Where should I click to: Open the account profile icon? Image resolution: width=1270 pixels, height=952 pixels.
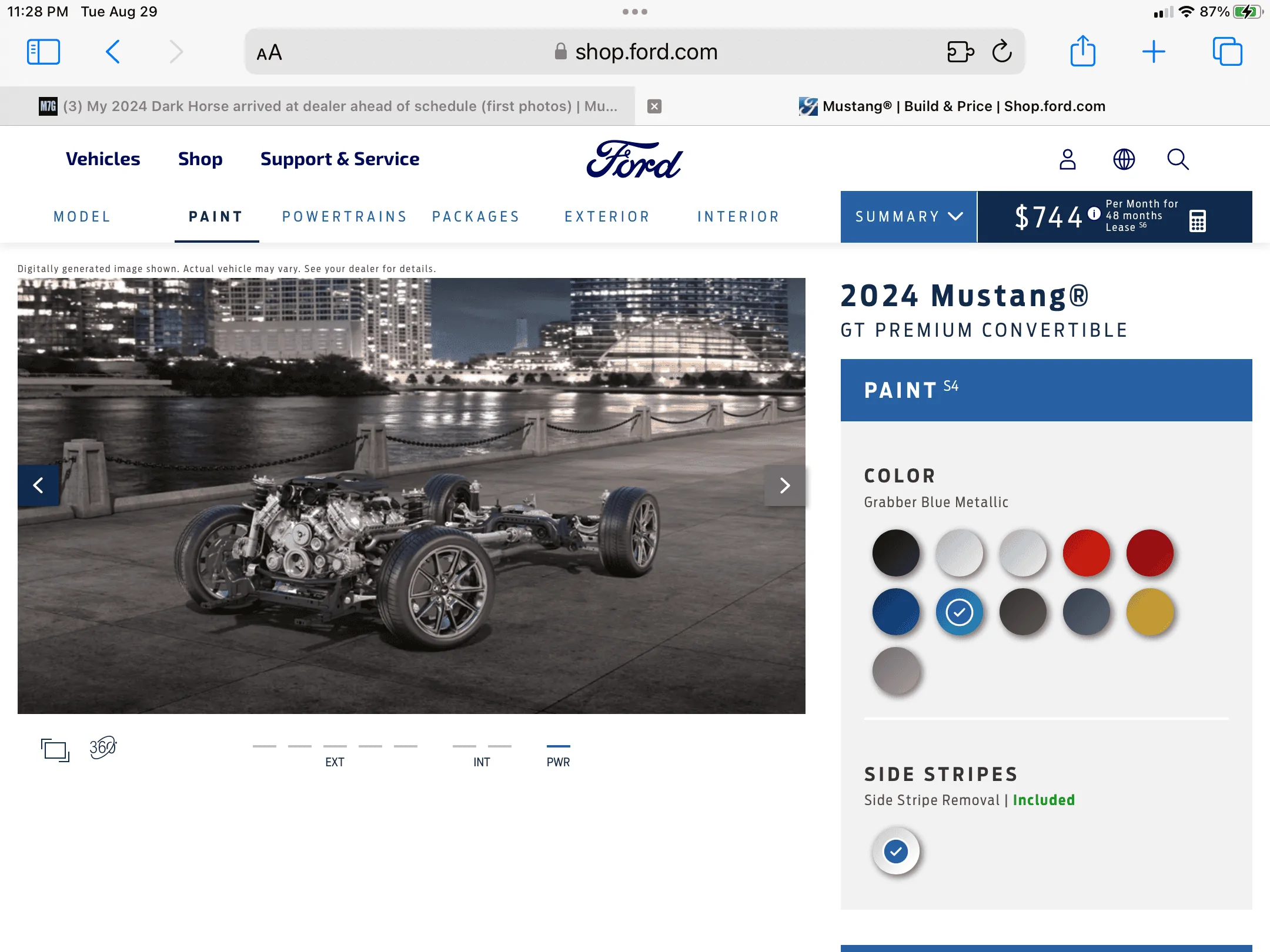1068,159
